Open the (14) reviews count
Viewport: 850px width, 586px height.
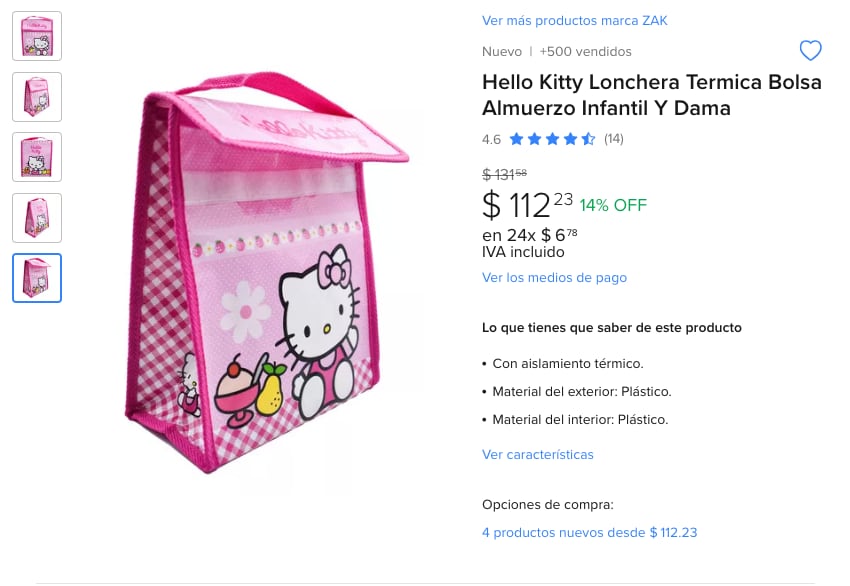click(x=613, y=139)
